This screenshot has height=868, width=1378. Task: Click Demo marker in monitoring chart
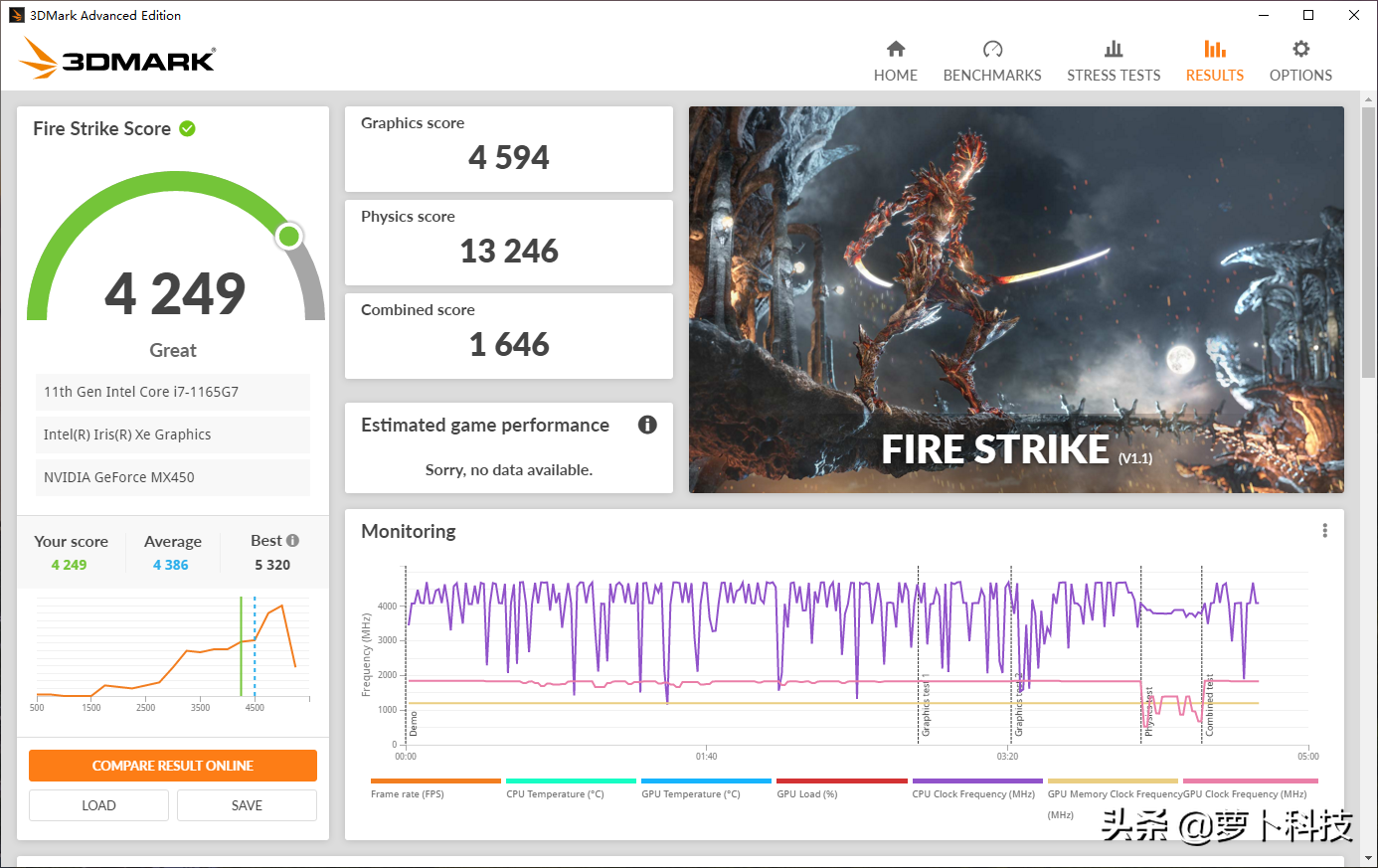414,723
